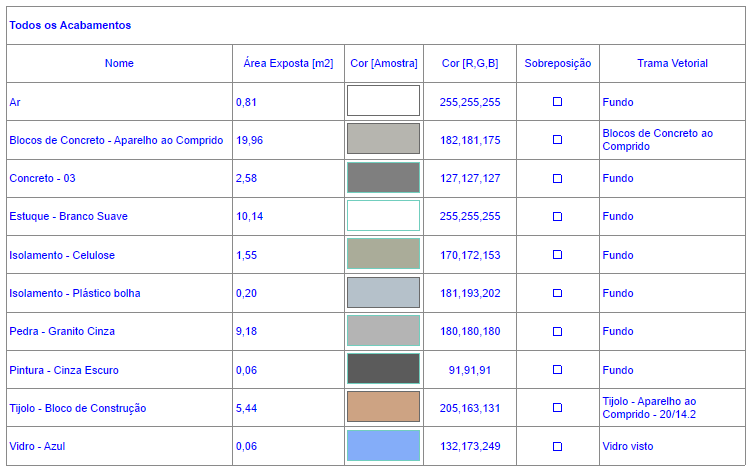Toggle Sobreposição checkbox for Ar row

click(x=558, y=102)
